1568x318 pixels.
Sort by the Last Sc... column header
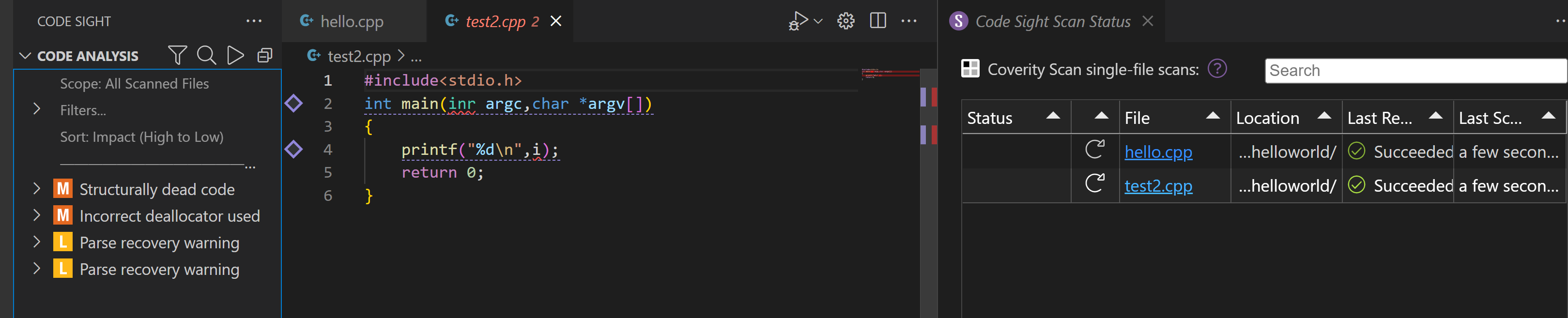tap(1509, 117)
